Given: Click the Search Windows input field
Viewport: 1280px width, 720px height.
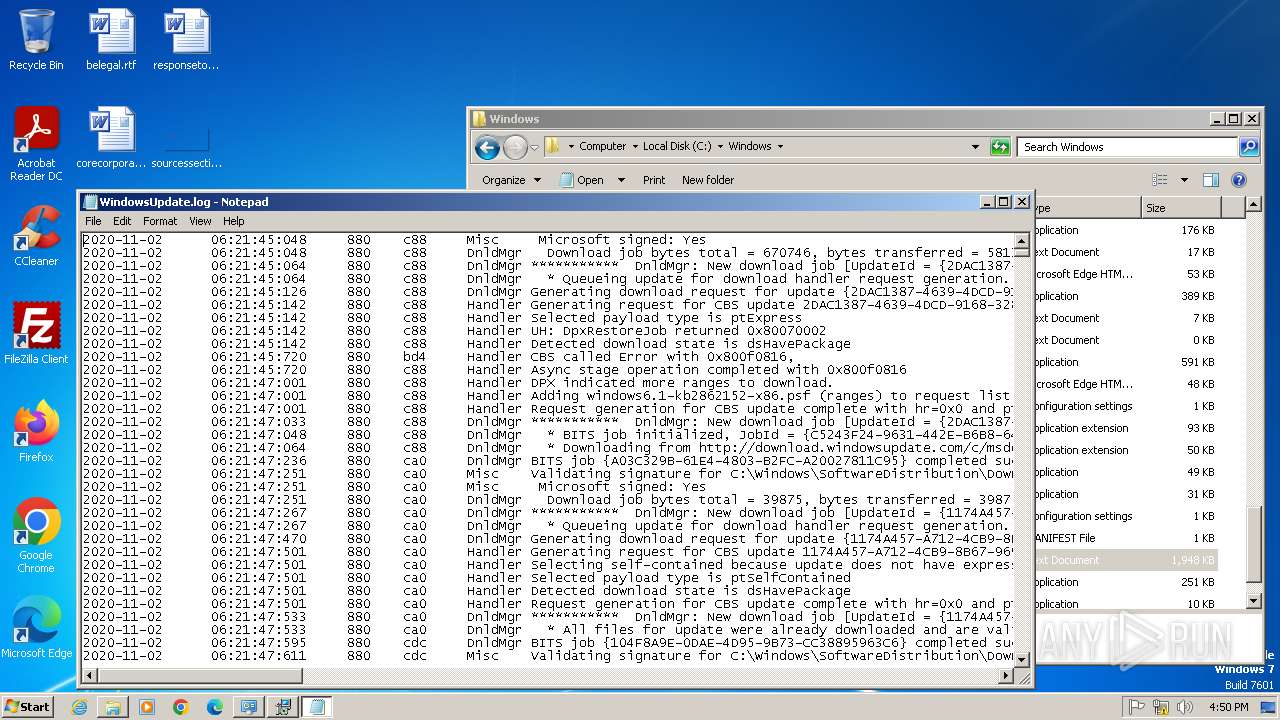Looking at the screenshot, I should (x=1126, y=147).
